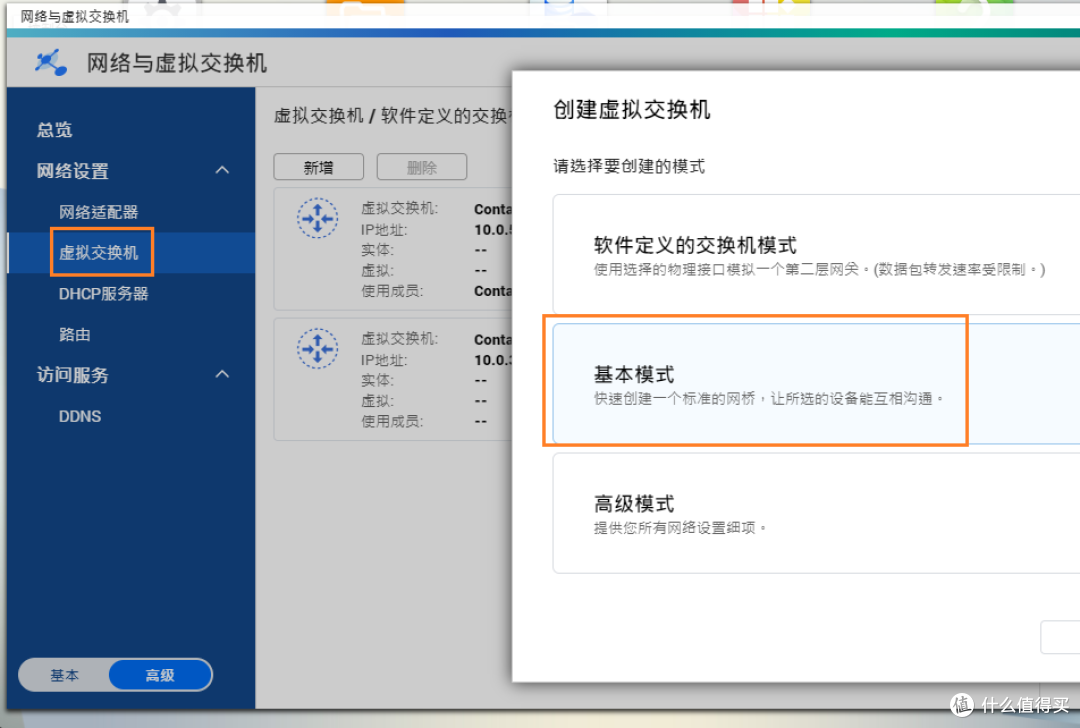
Task: Click the 网络与虚拟交换机 app header title
Action: click(x=176, y=63)
